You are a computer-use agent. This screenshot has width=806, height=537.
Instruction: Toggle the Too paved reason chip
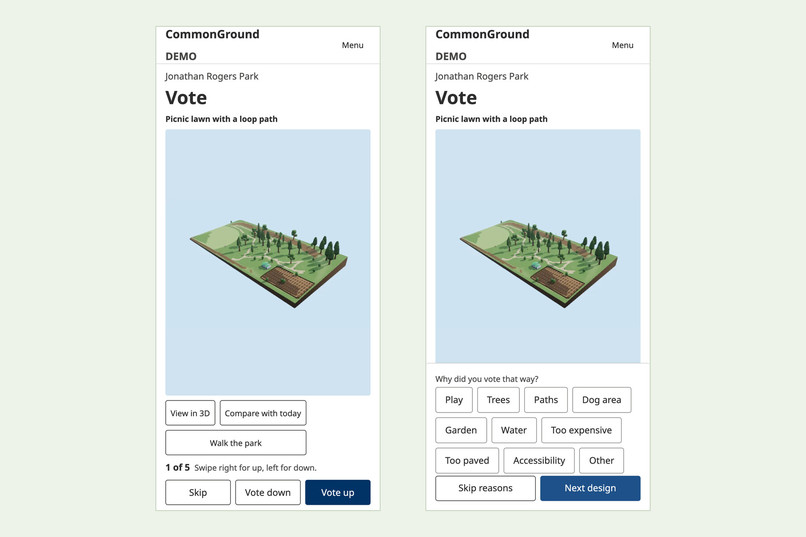pos(467,460)
